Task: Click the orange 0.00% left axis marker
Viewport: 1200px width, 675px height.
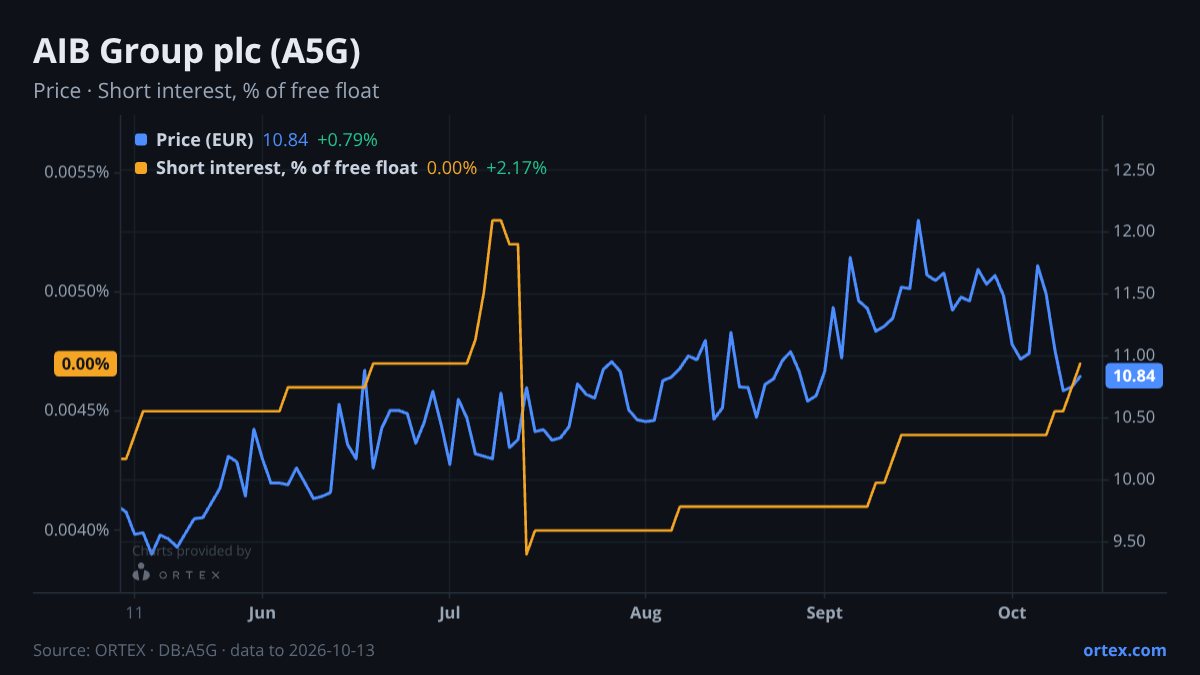Action: click(85, 364)
